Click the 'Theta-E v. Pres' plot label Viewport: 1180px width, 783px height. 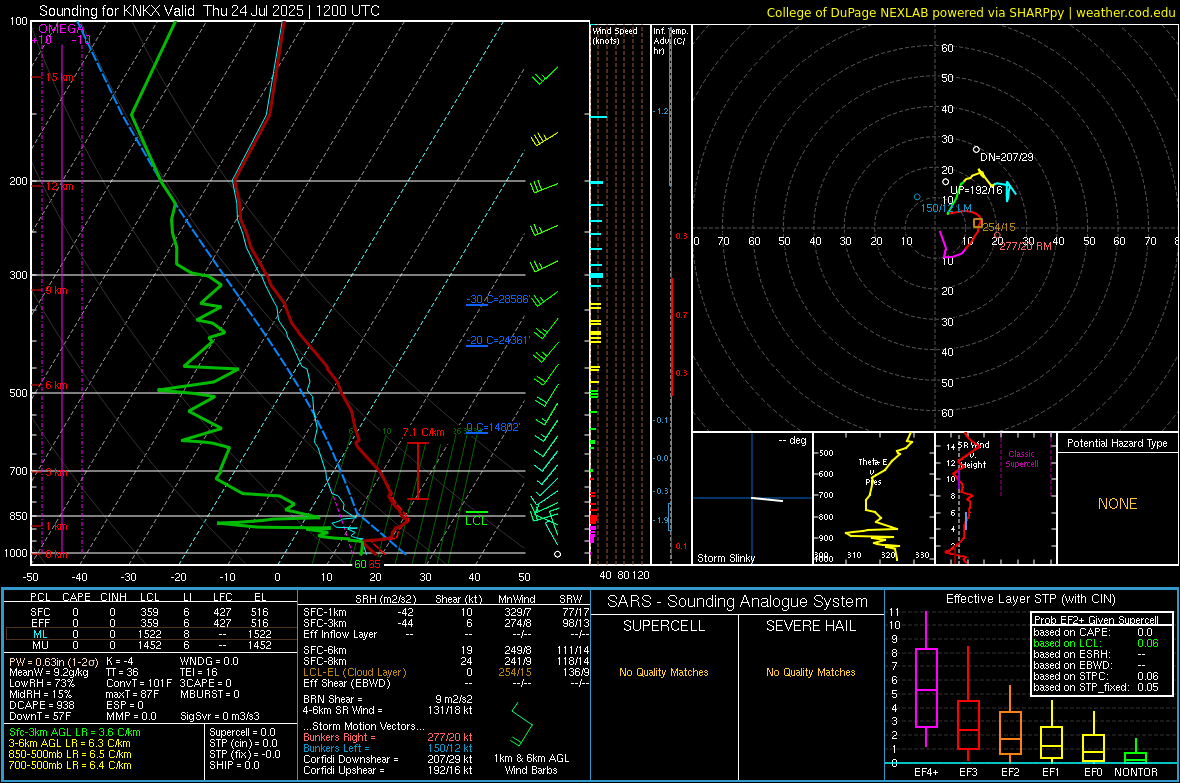point(873,471)
